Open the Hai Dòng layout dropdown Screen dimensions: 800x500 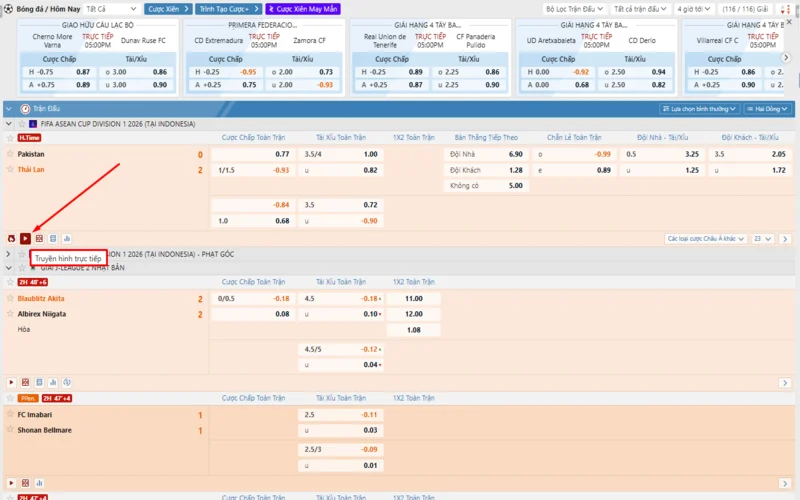(x=767, y=109)
